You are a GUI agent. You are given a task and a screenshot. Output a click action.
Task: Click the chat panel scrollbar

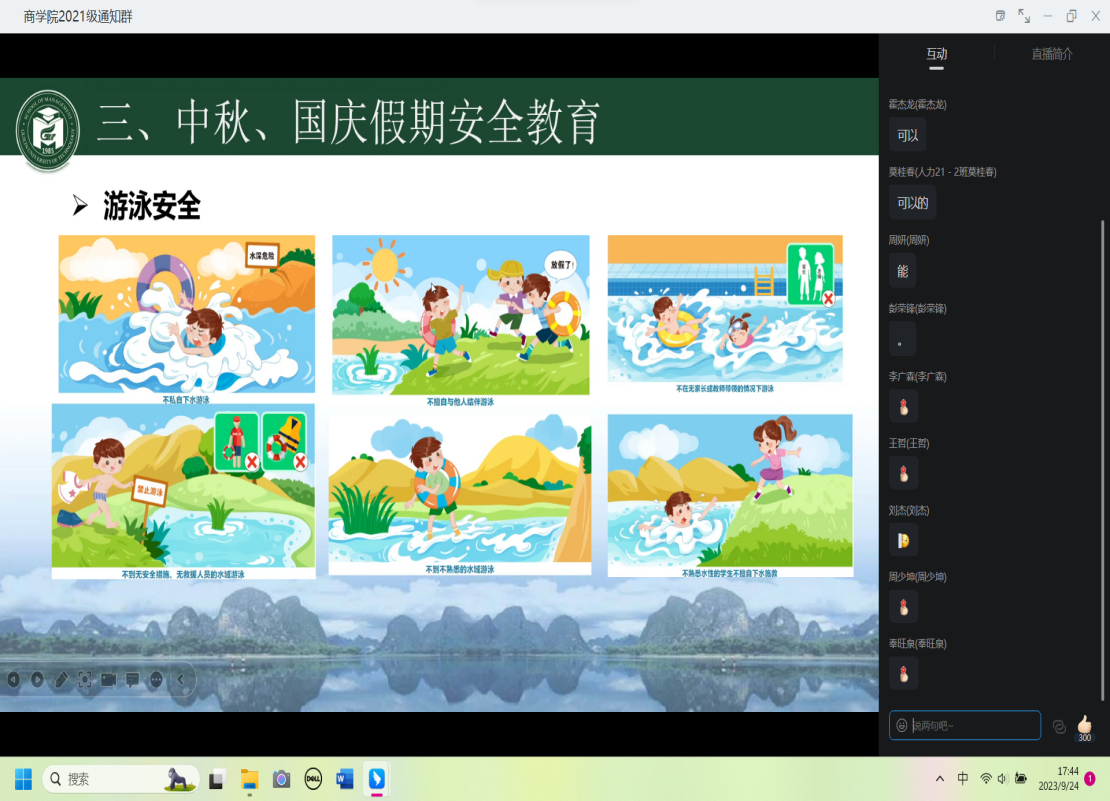coord(1104,460)
